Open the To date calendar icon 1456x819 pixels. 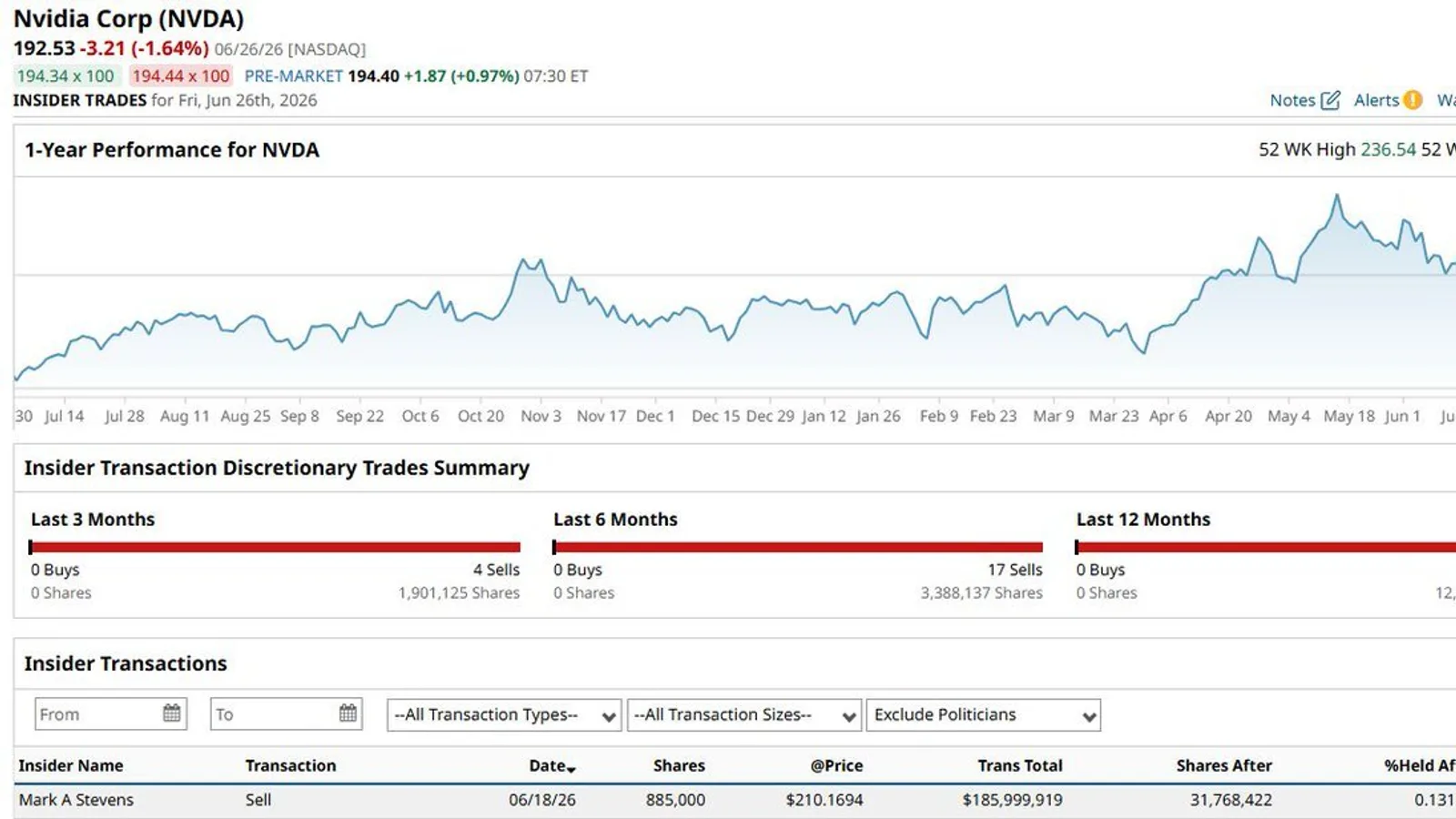pyautogui.click(x=348, y=713)
